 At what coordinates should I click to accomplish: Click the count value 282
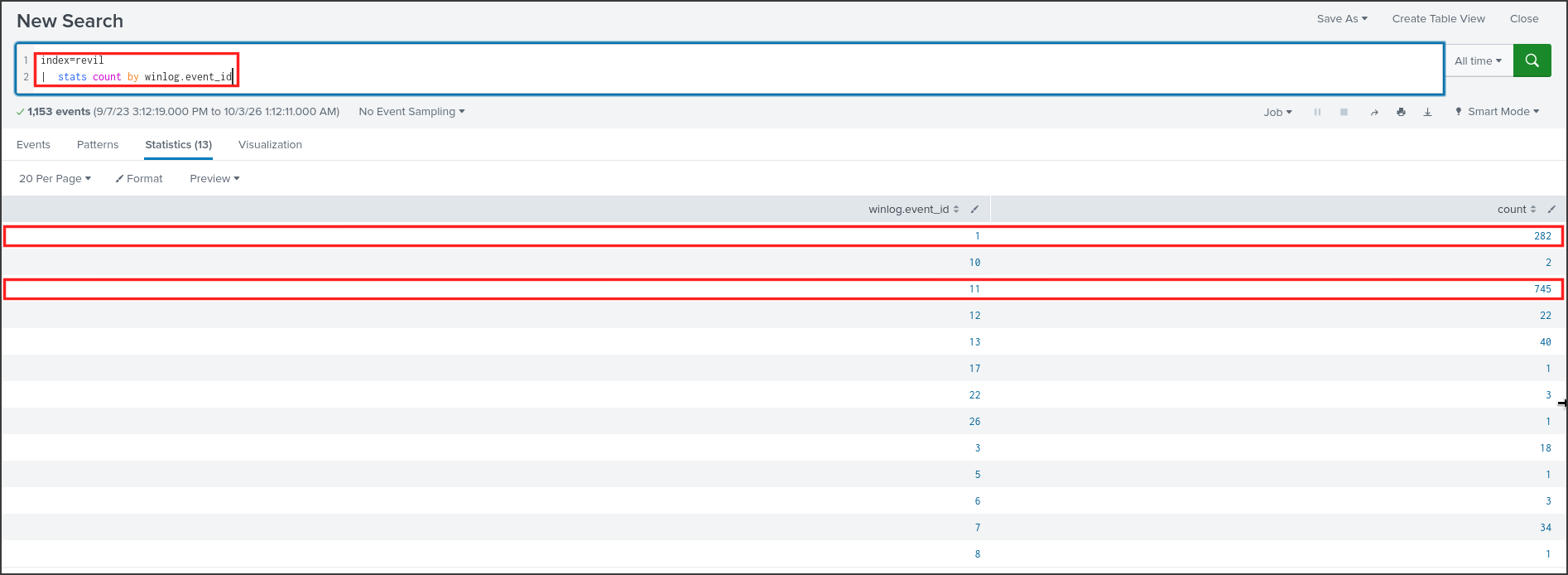tap(1542, 236)
